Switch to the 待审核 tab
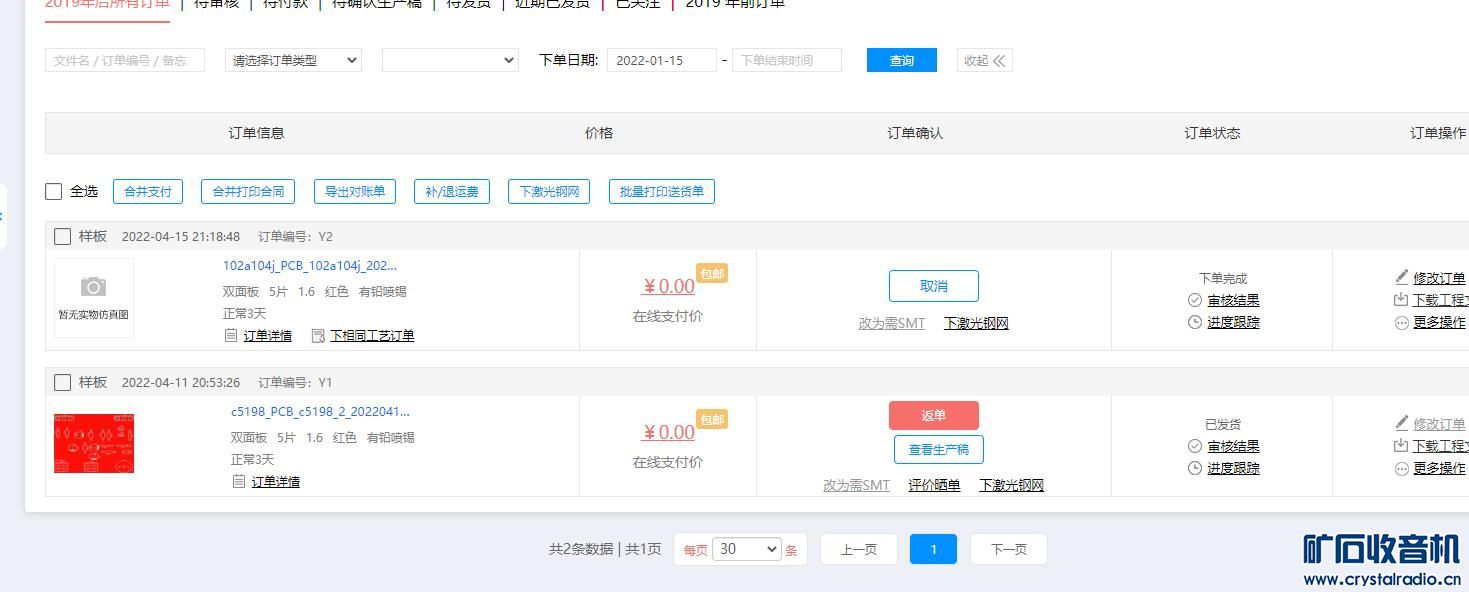The image size is (1469, 592). click(216, 4)
